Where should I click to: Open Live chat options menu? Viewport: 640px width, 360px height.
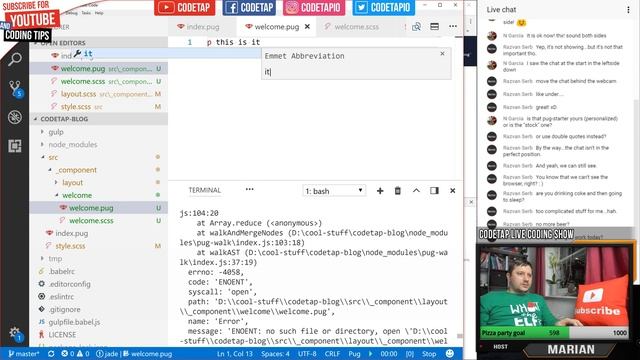628,10
